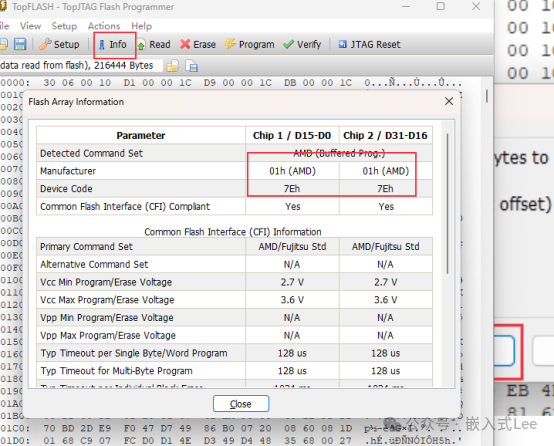The image size is (554, 446).
Task: Click the hex row at address 01C0
Action: click(231, 428)
